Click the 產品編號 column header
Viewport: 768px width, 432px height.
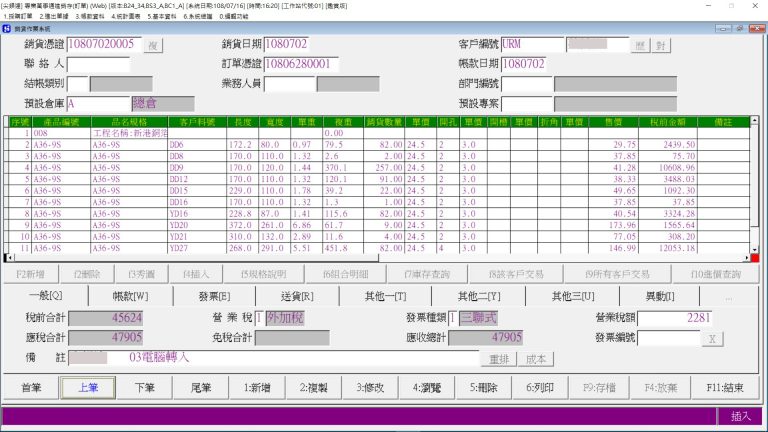[x=61, y=122]
